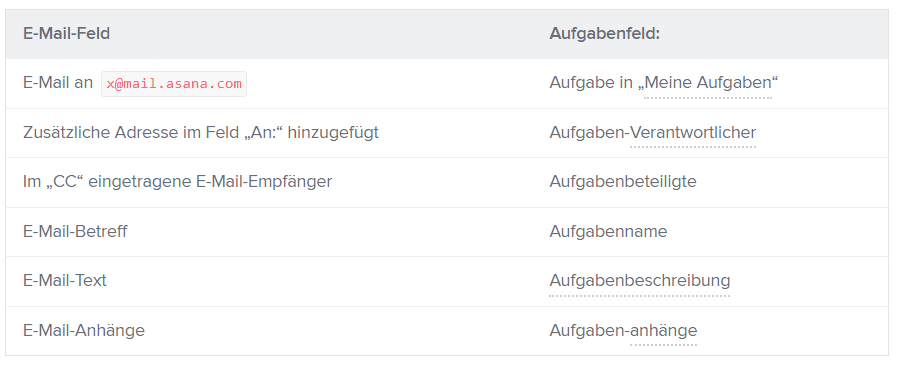This screenshot has width=906, height=367.
Task: Click the Aufgabenfeld column header
Action: click(604, 34)
